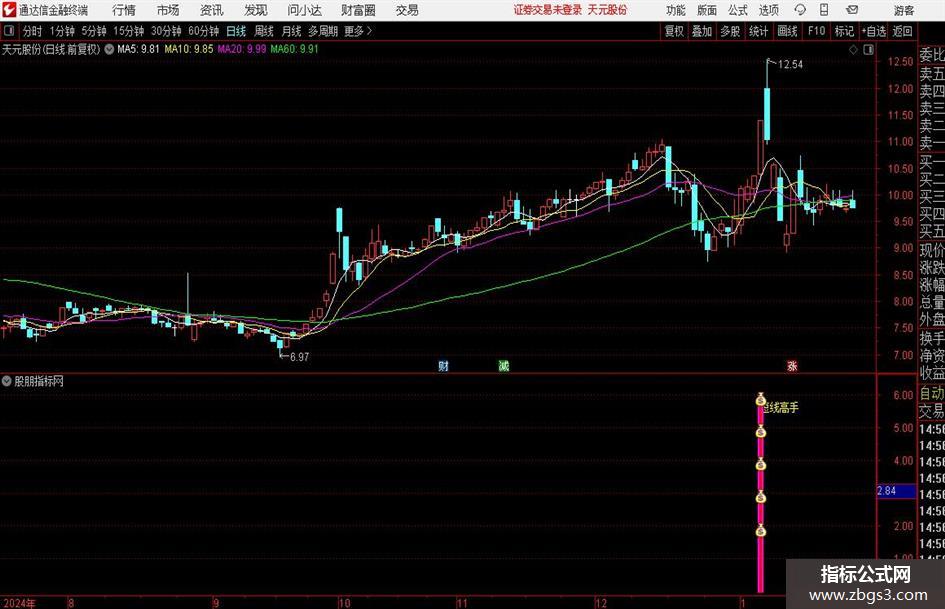Toggle the right panel layout icon
The image size is (945, 609).
[x=868, y=50]
